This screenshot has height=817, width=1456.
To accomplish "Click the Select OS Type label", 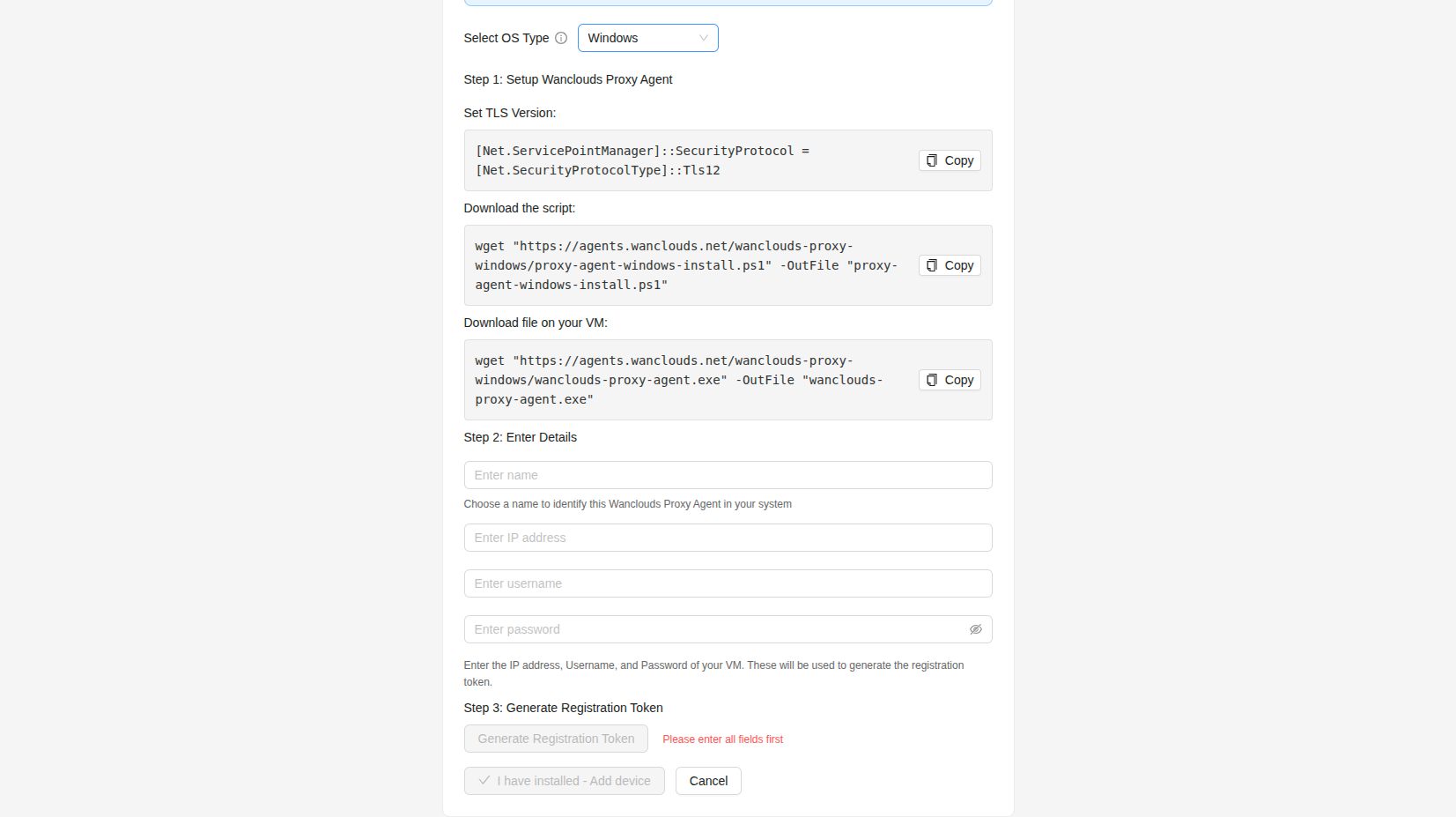I will (x=506, y=38).
